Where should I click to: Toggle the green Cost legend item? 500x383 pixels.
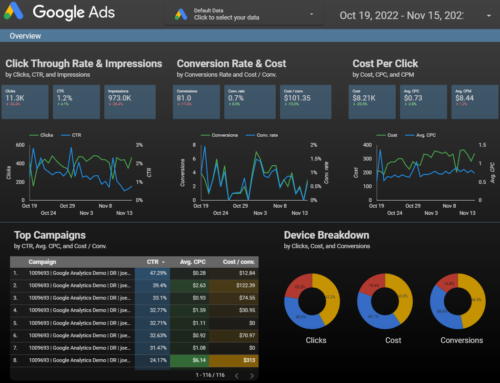coord(387,135)
